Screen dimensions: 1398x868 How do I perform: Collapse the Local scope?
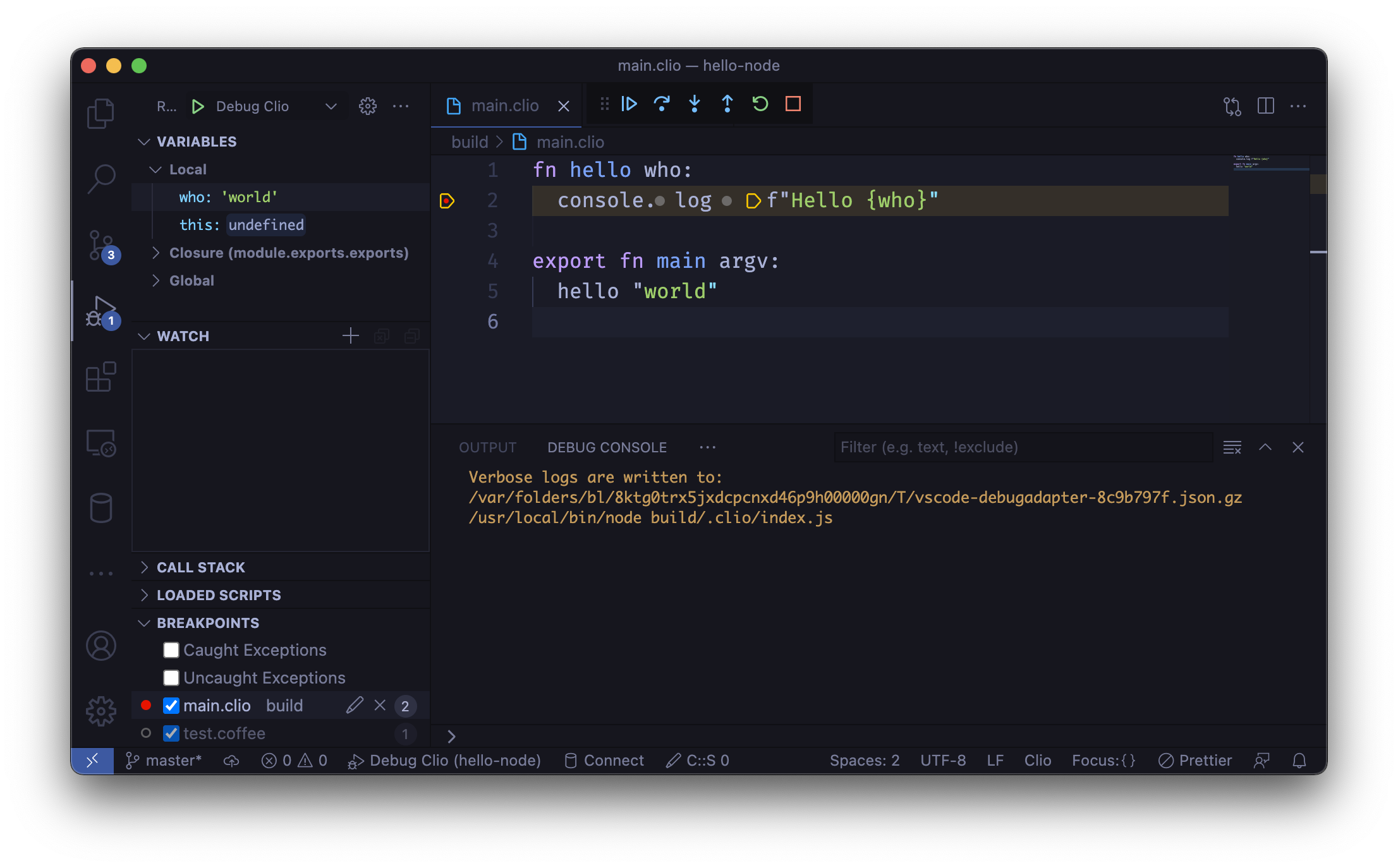point(281,169)
